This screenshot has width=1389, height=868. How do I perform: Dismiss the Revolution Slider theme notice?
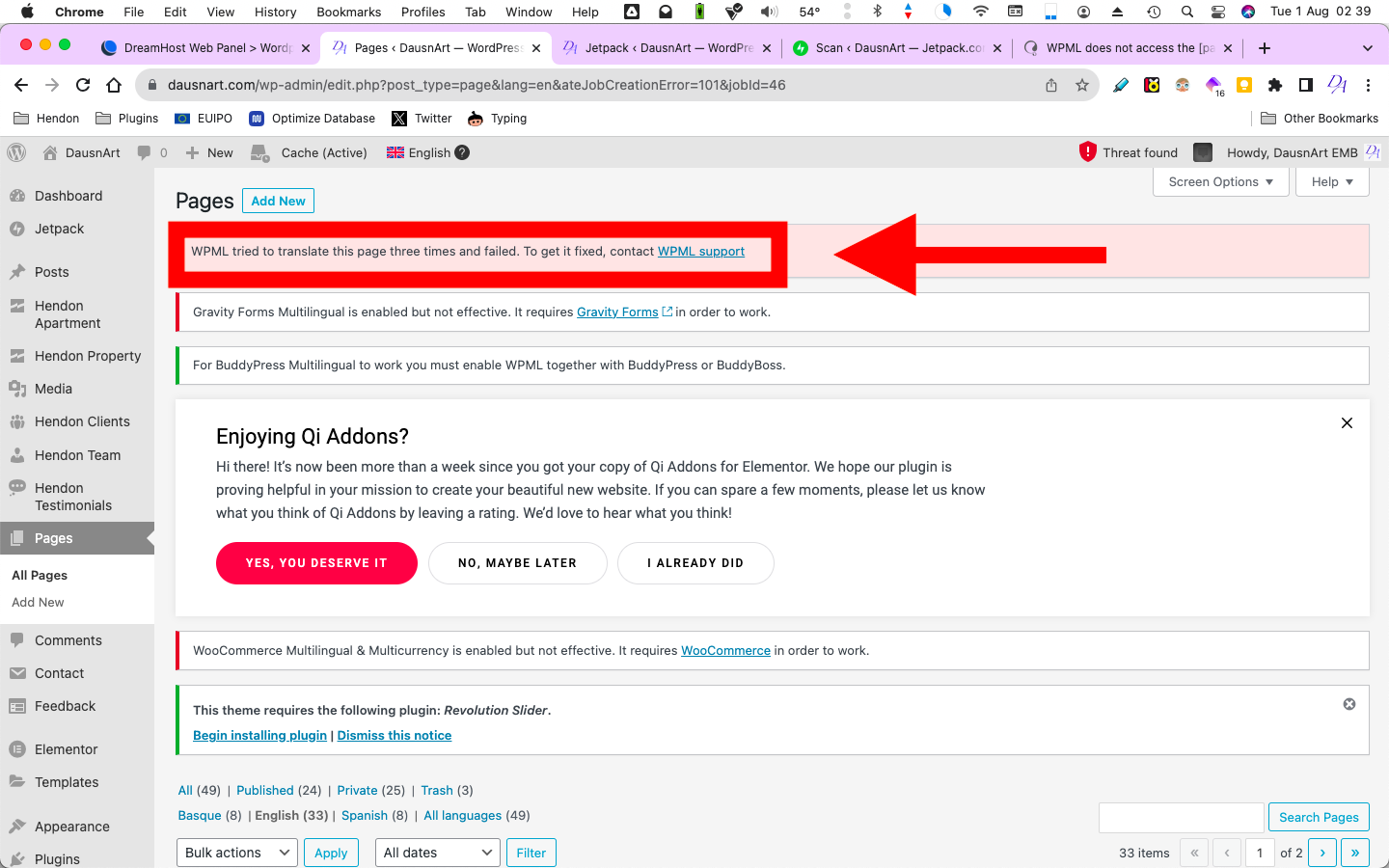(x=1349, y=704)
